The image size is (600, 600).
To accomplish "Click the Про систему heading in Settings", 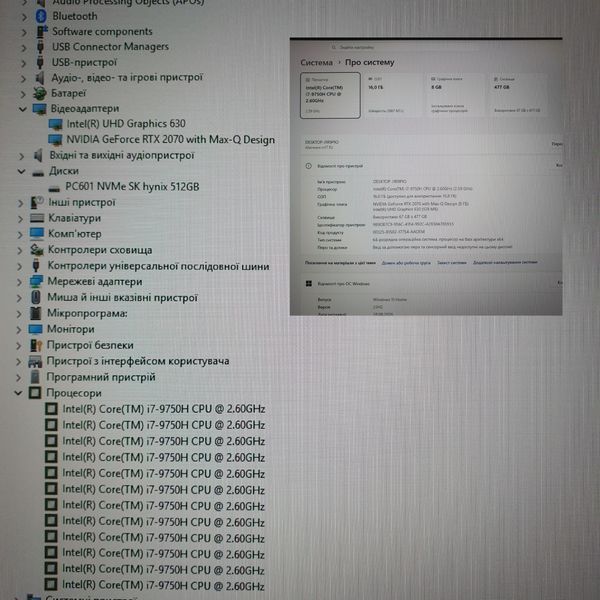I will click(370, 62).
